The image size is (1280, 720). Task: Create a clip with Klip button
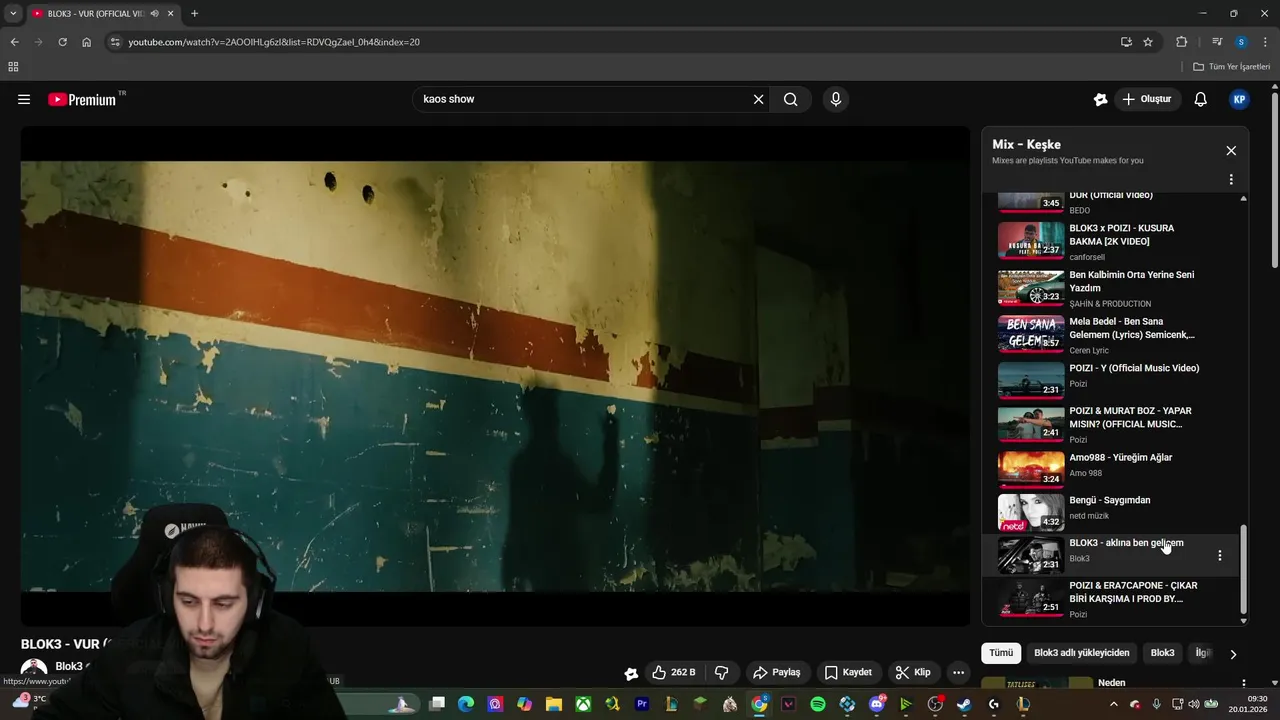913,673
